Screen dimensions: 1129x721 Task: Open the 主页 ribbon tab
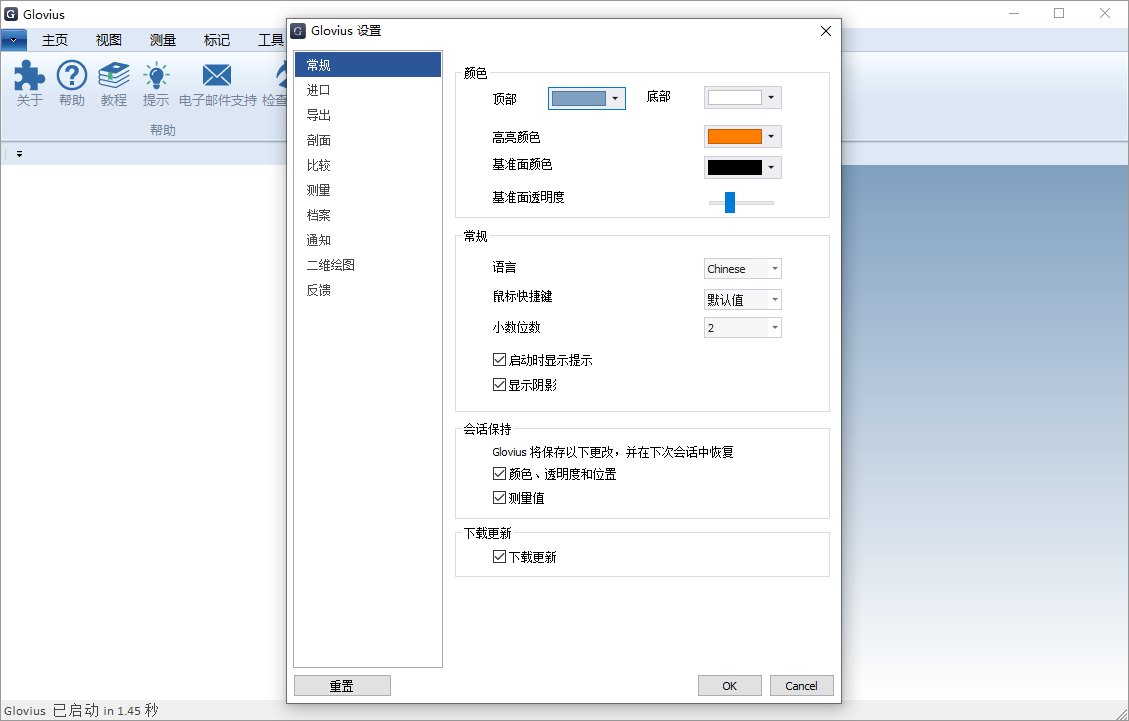point(55,40)
